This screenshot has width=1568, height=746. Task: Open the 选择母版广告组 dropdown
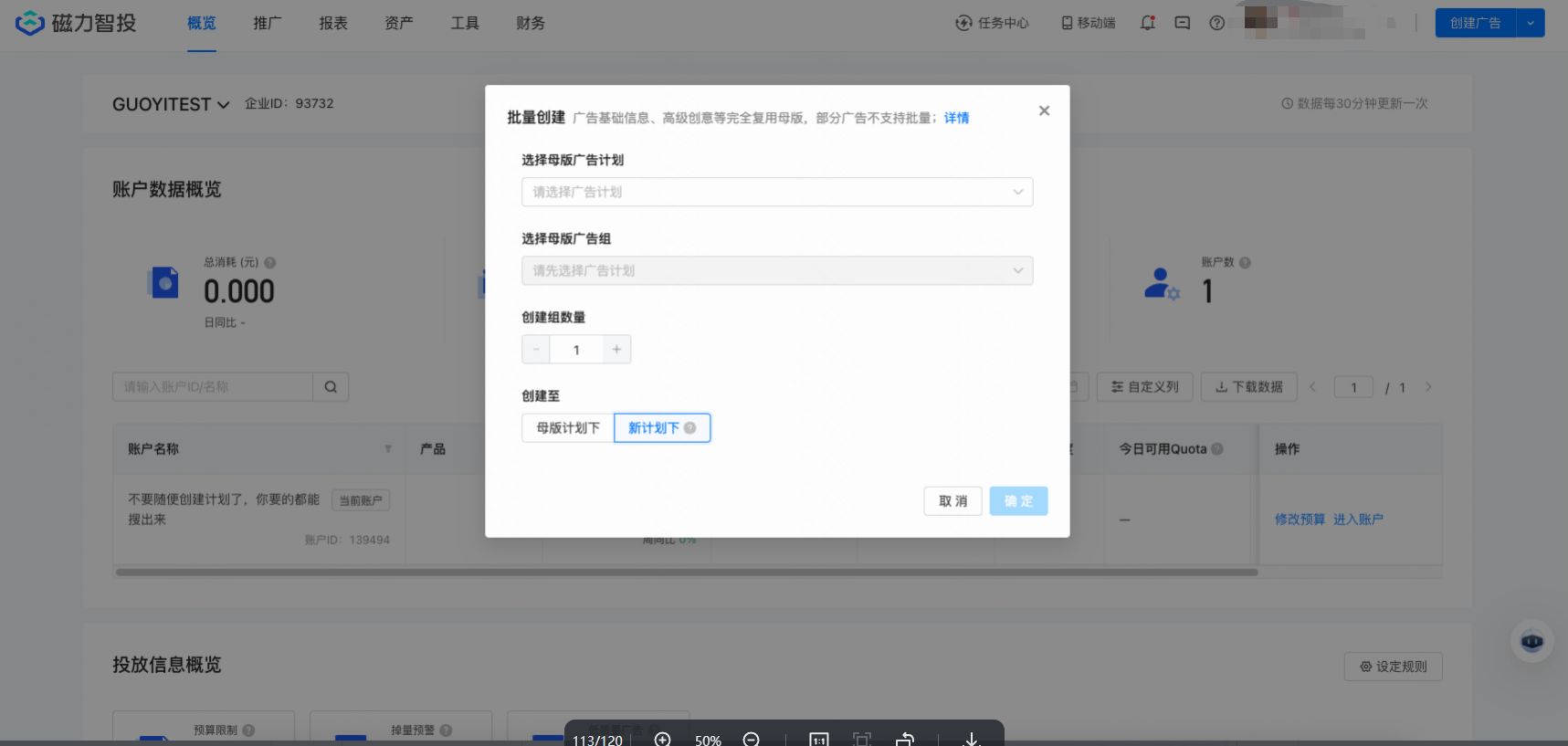tap(777, 270)
